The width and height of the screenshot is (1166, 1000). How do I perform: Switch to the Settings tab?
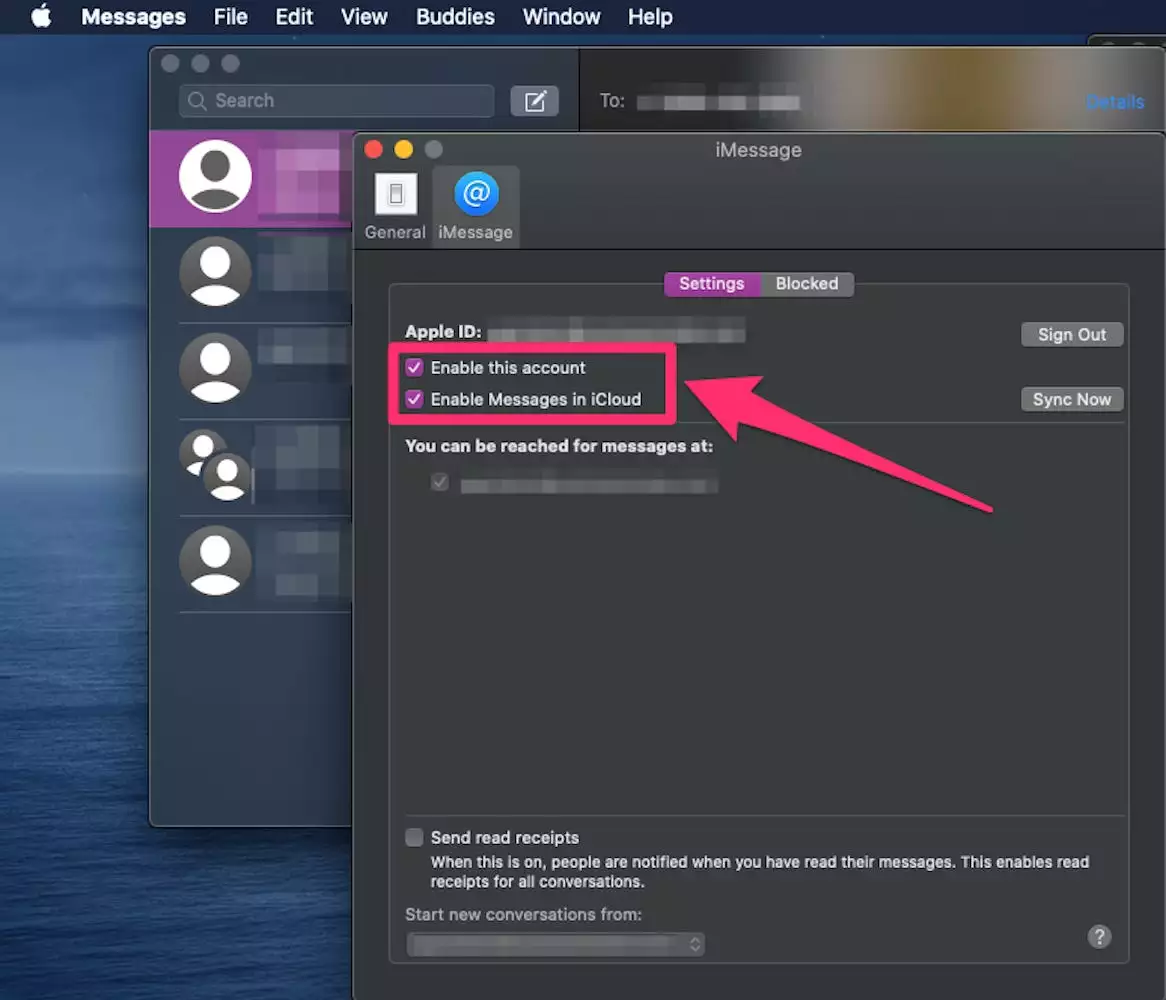tap(712, 283)
